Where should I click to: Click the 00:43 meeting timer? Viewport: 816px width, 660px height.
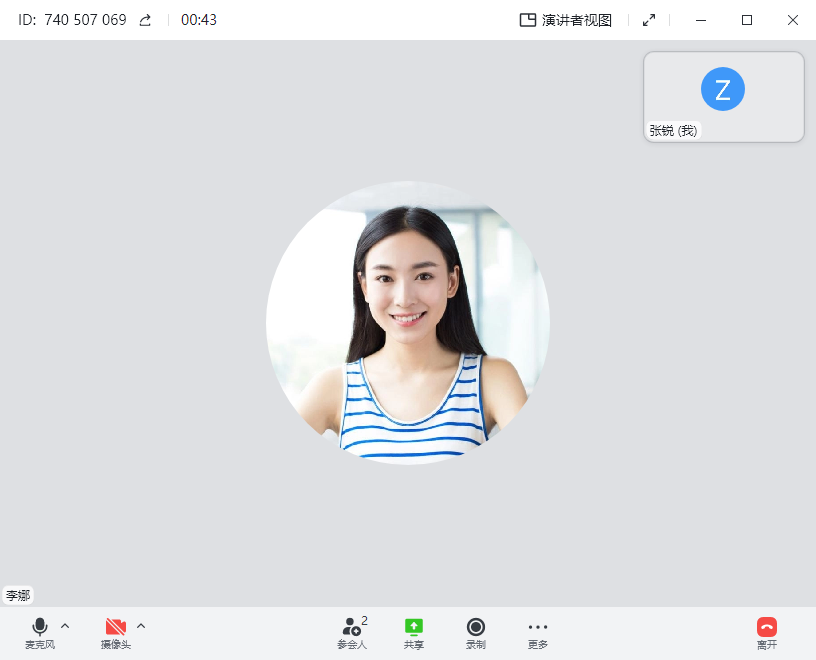[x=199, y=20]
